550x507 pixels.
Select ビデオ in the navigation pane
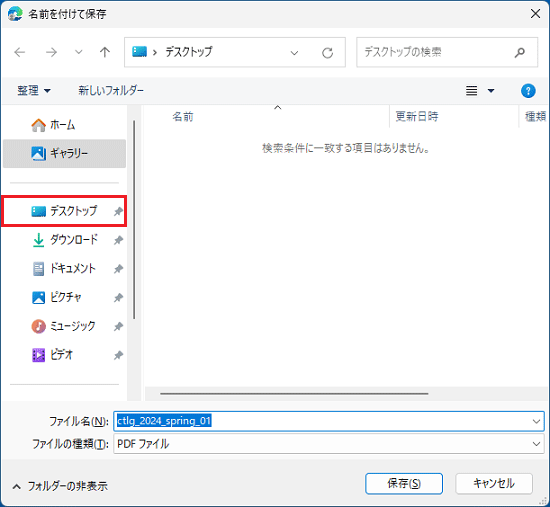[64, 355]
